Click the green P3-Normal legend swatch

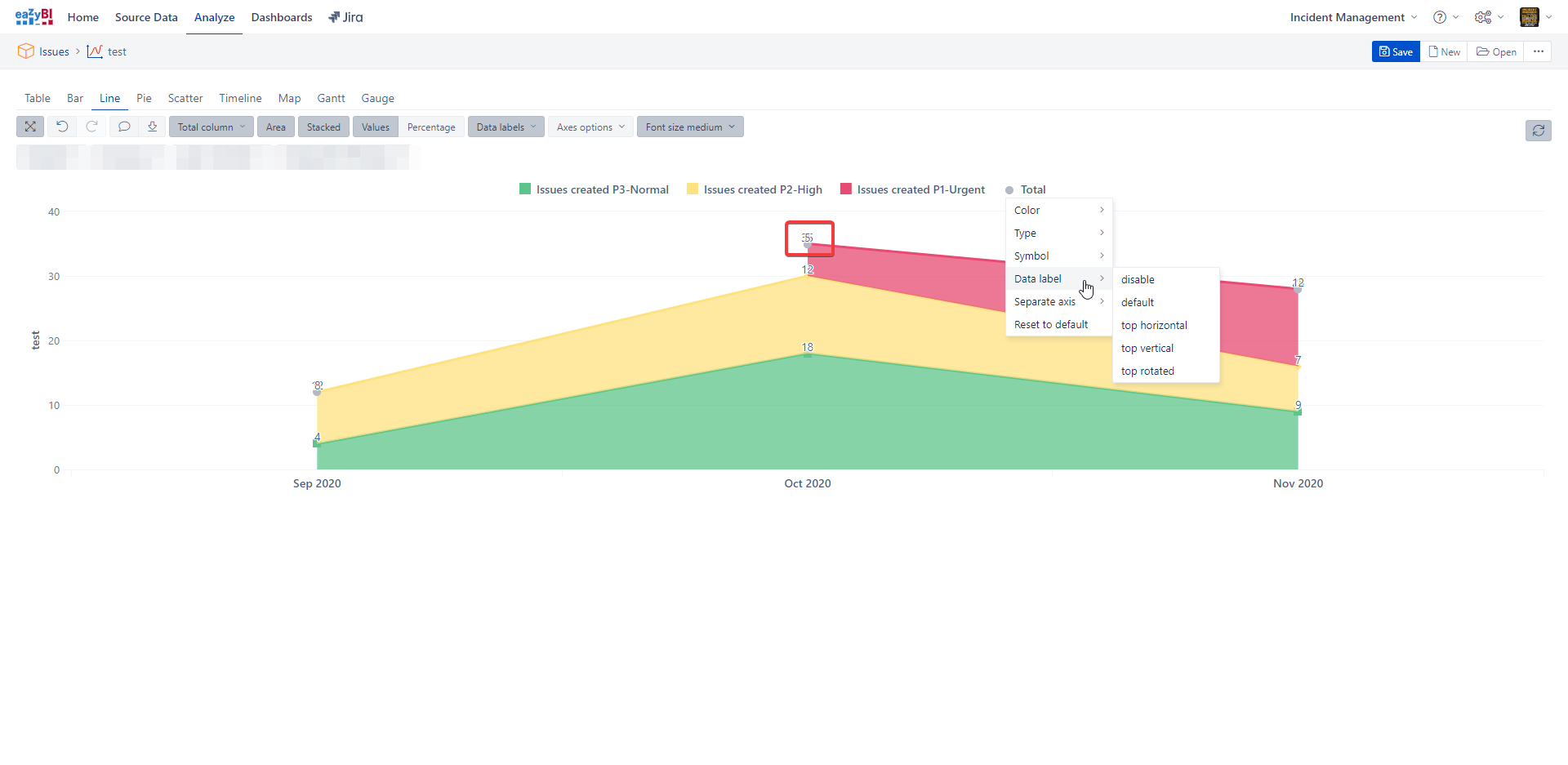coord(525,189)
